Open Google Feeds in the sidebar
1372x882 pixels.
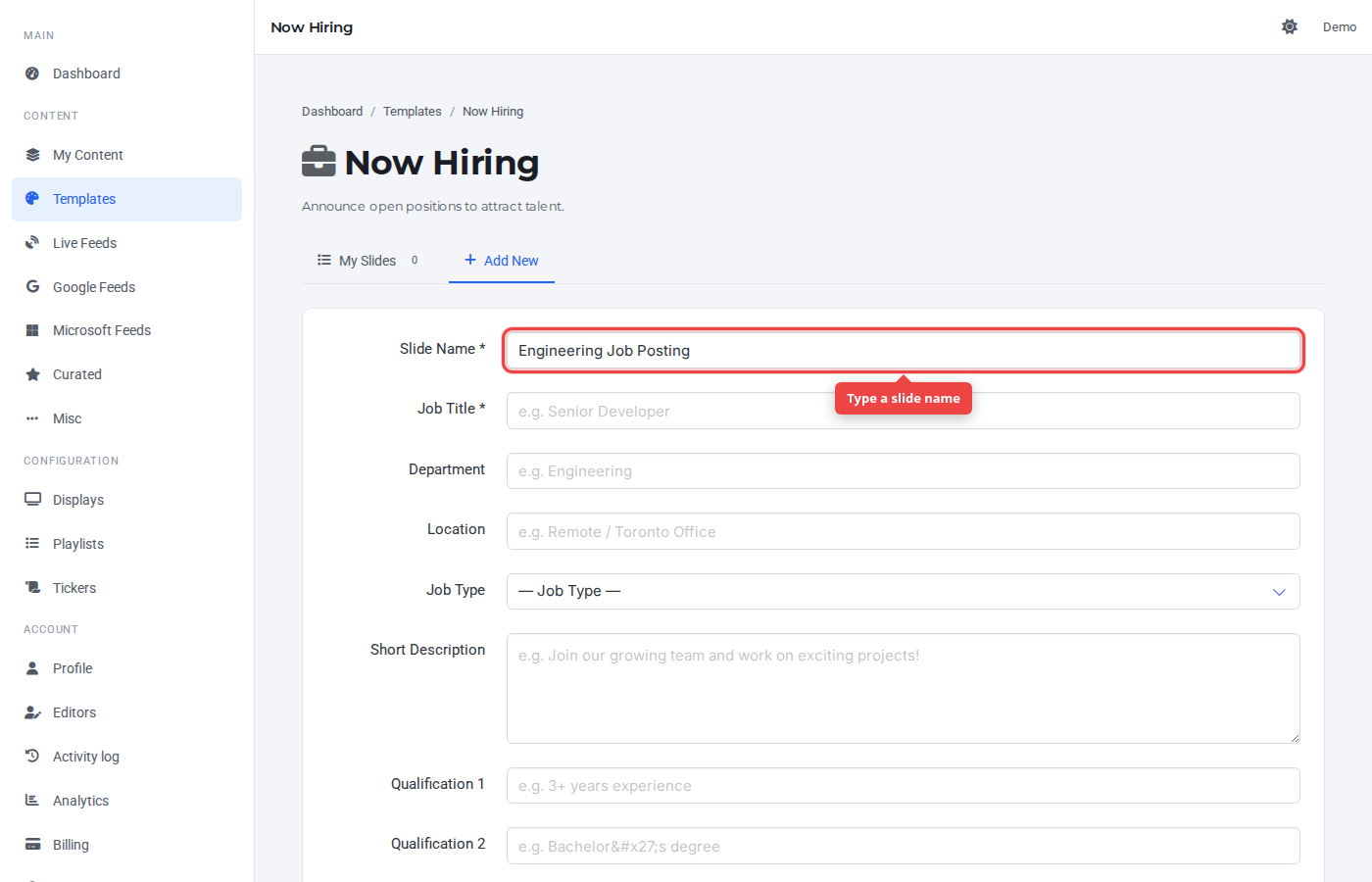pyautogui.click(x=126, y=287)
